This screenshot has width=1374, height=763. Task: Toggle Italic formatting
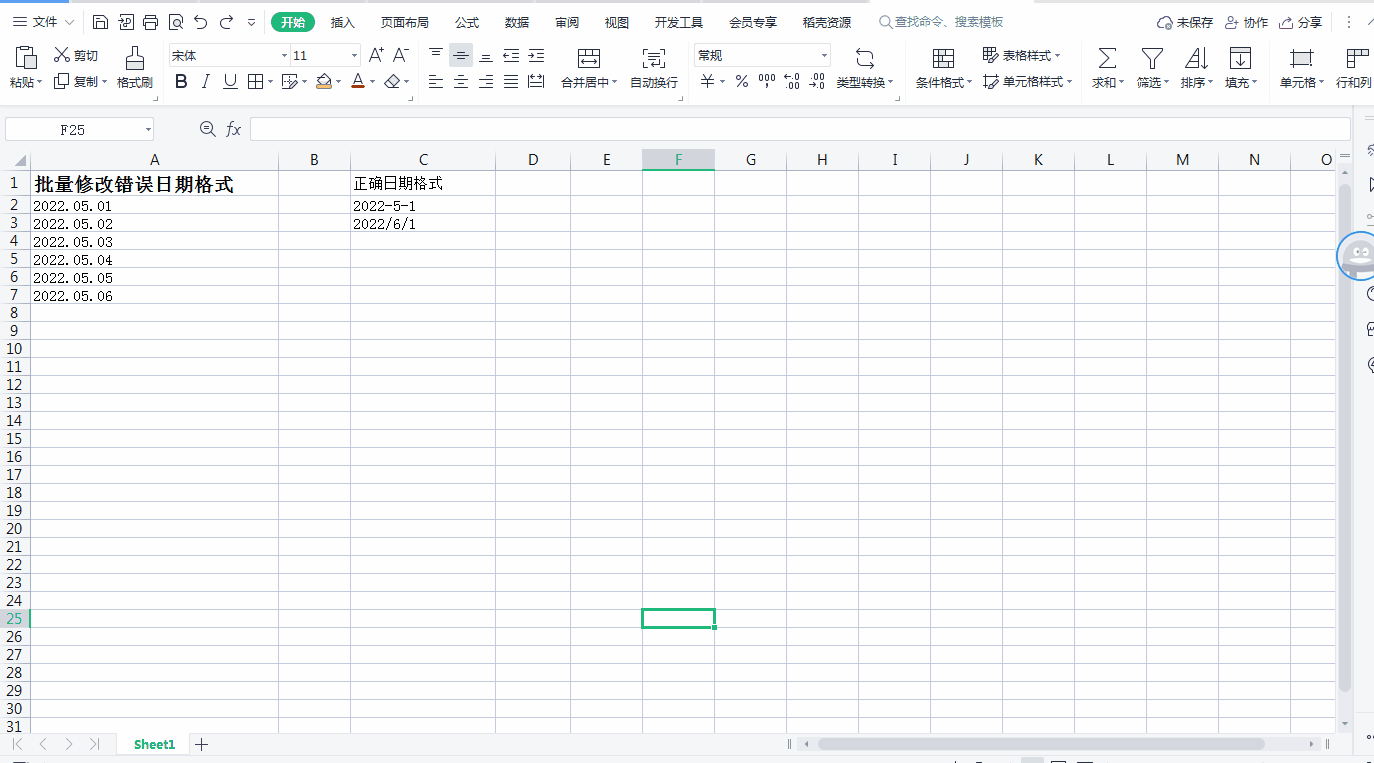(206, 82)
